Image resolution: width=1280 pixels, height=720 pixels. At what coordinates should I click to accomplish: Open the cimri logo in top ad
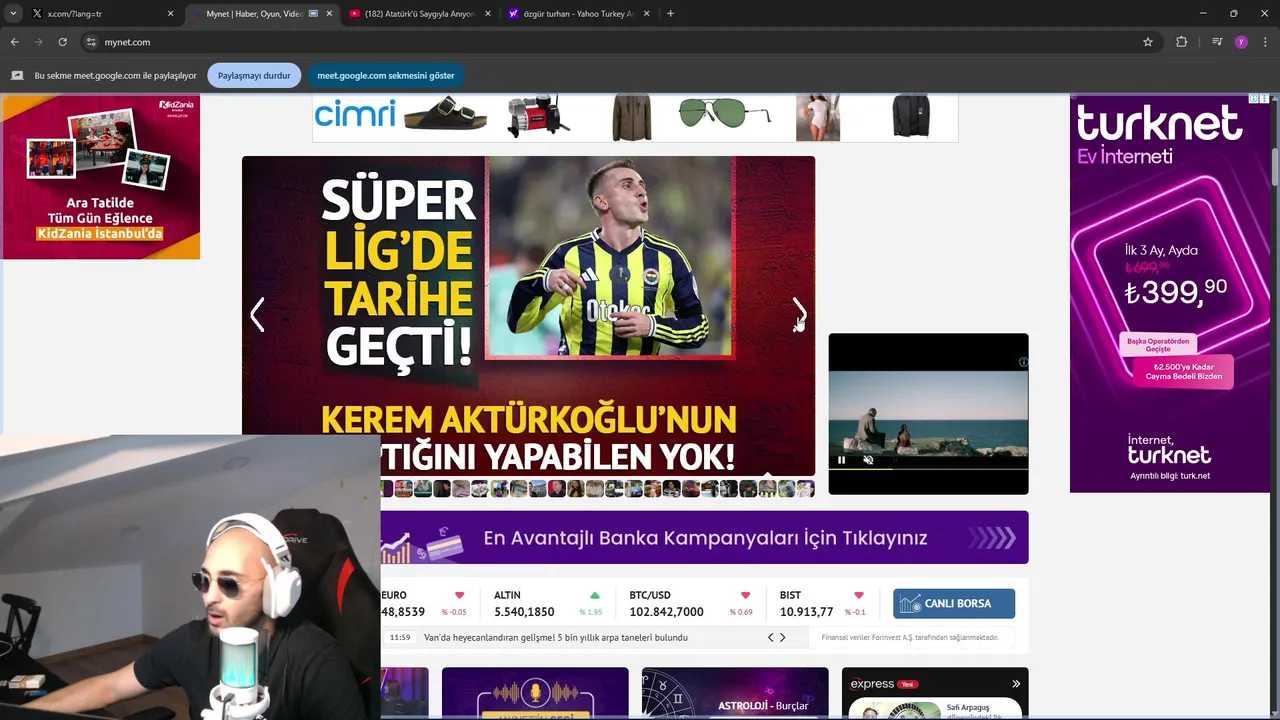355,114
